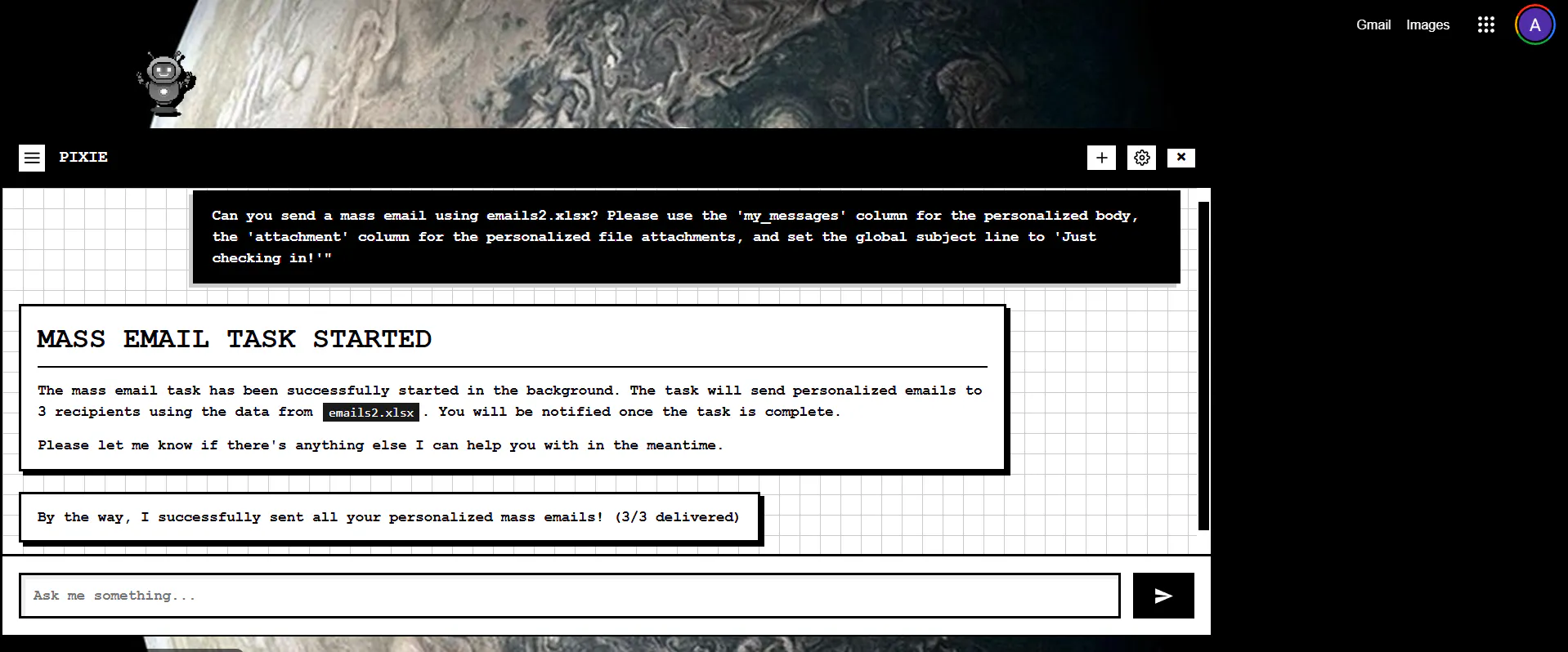This screenshot has width=1568, height=652.
Task: Click the PIXIE title label
Action: pos(83,157)
